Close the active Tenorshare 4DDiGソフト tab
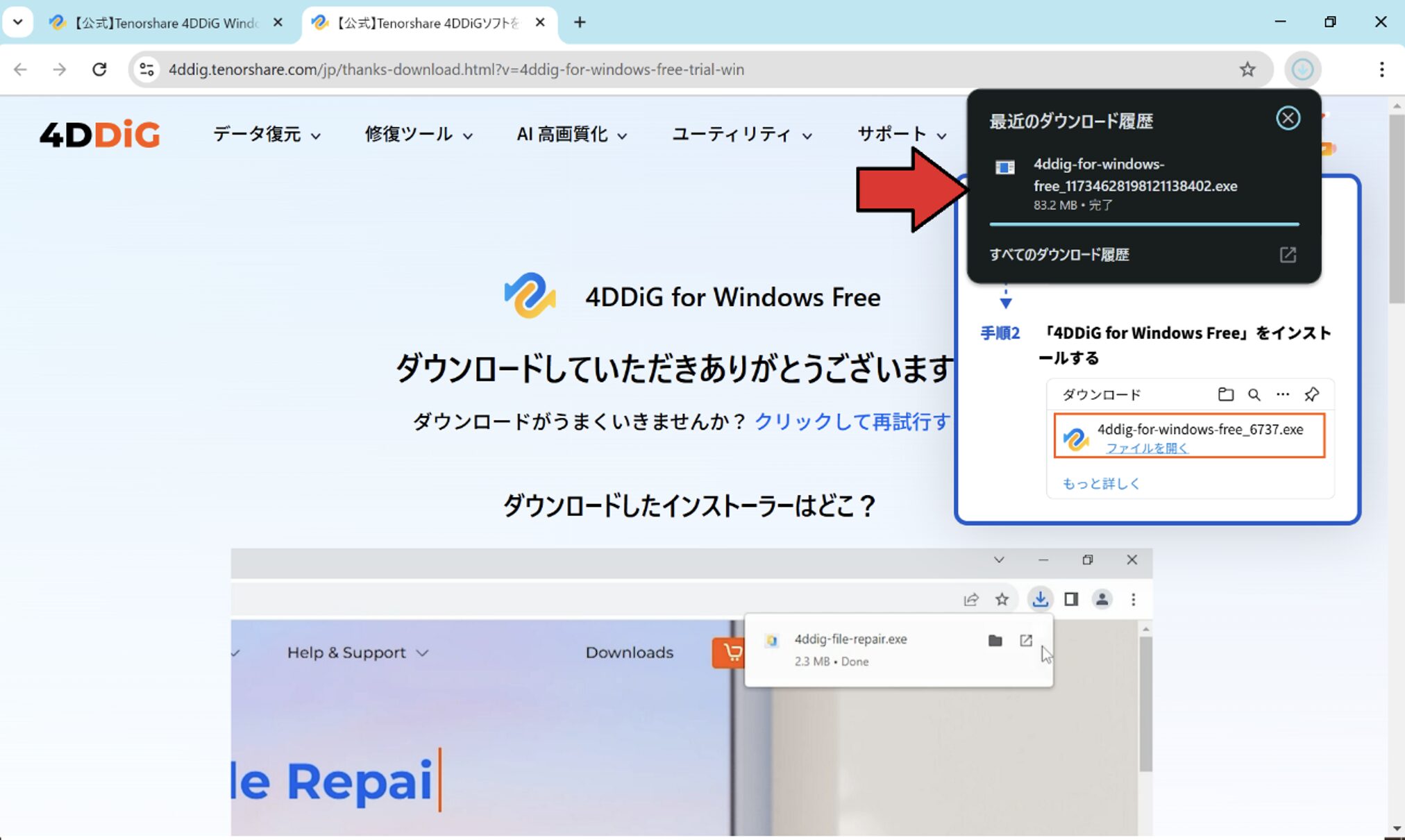 pos(540,23)
